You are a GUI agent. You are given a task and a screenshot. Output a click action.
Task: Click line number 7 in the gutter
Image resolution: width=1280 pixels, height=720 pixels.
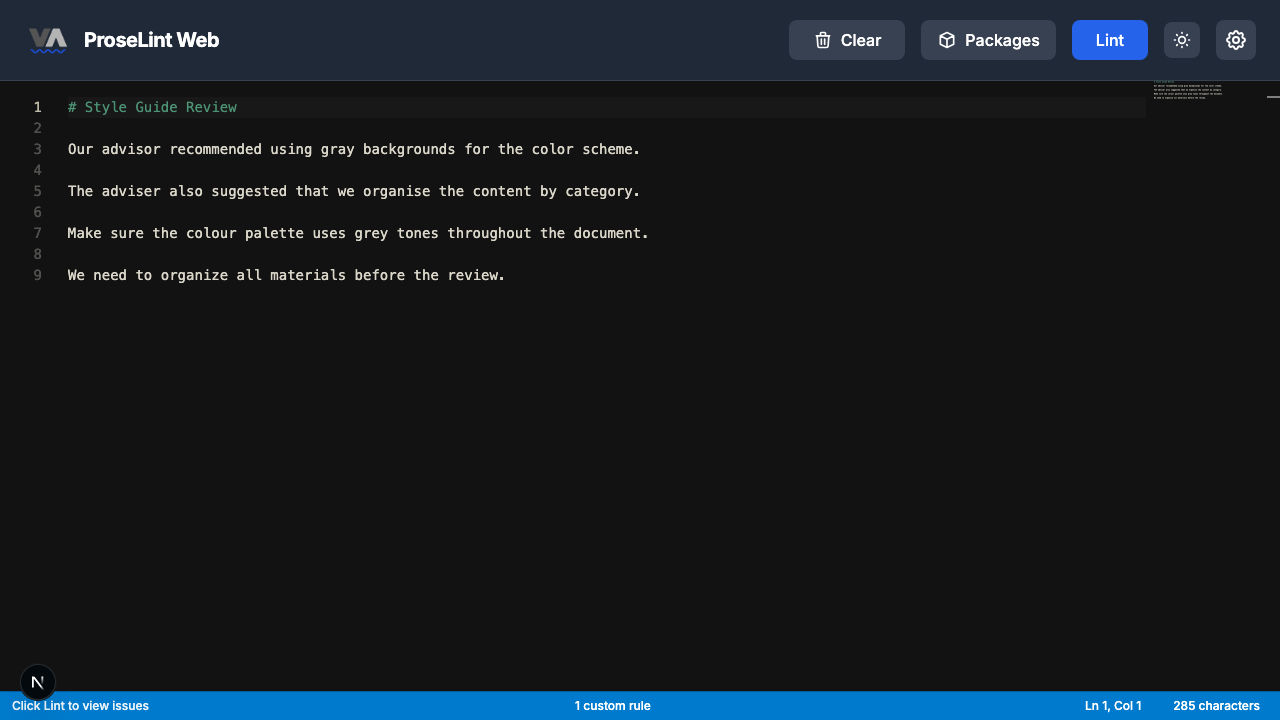coord(37,233)
